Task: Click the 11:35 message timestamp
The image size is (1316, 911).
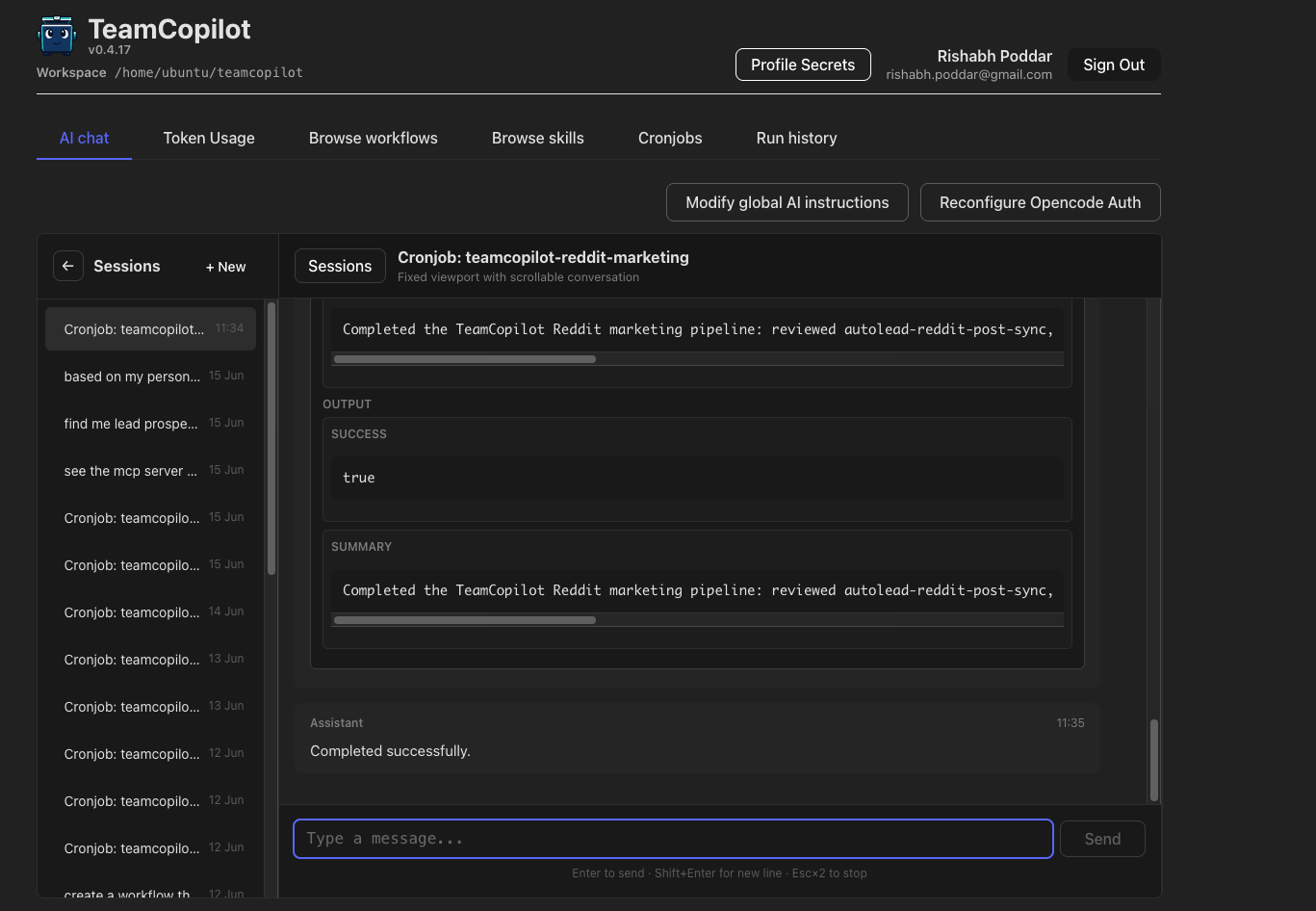Action: 1071,723
